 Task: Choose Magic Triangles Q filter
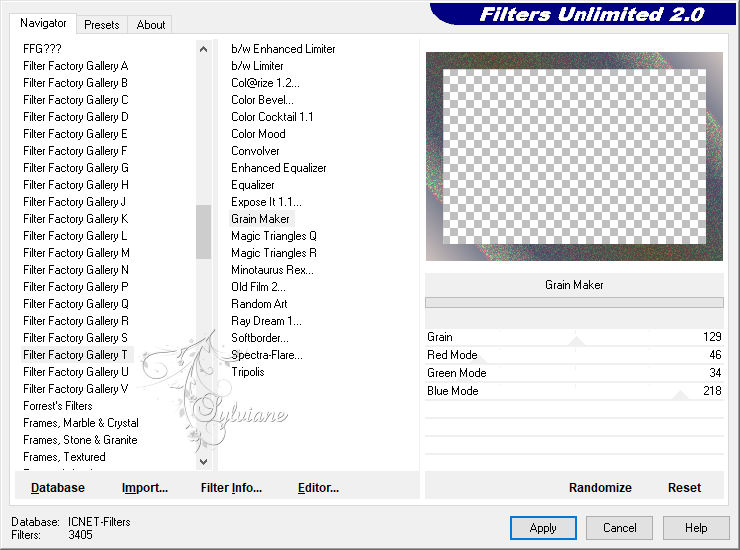(274, 236)
